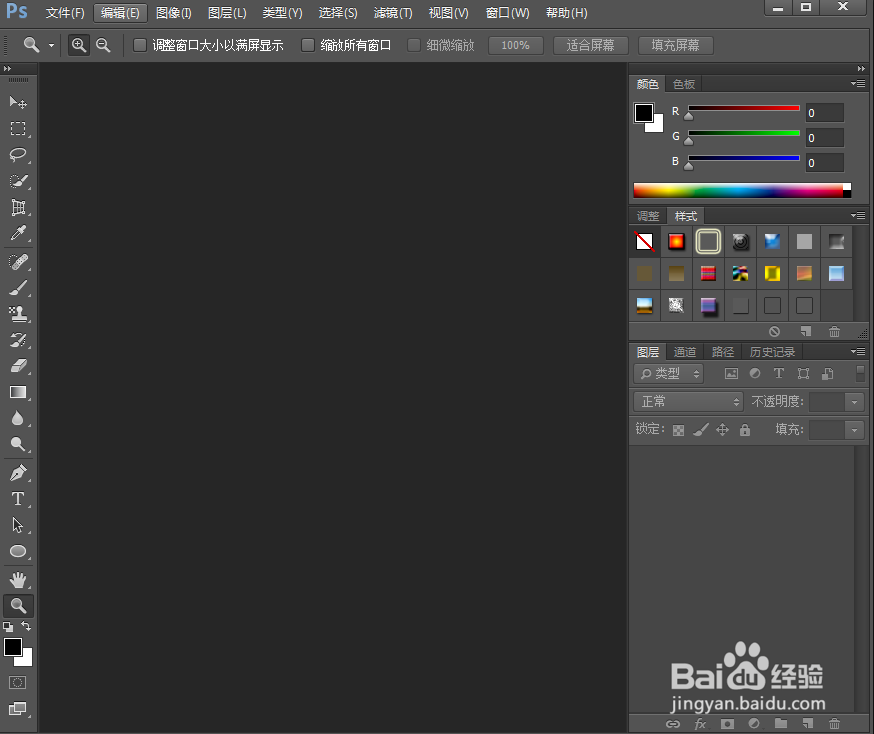Select the Lasso tool
874x734 pixels.
pos(18,154)
